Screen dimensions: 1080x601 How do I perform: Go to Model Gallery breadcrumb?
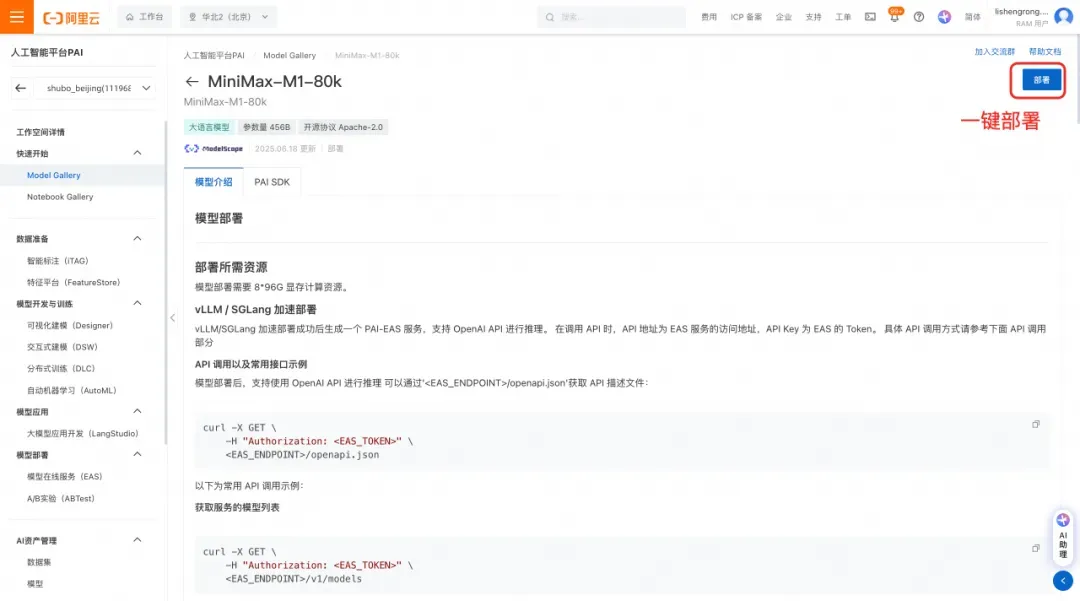click(x=289, y=55)
